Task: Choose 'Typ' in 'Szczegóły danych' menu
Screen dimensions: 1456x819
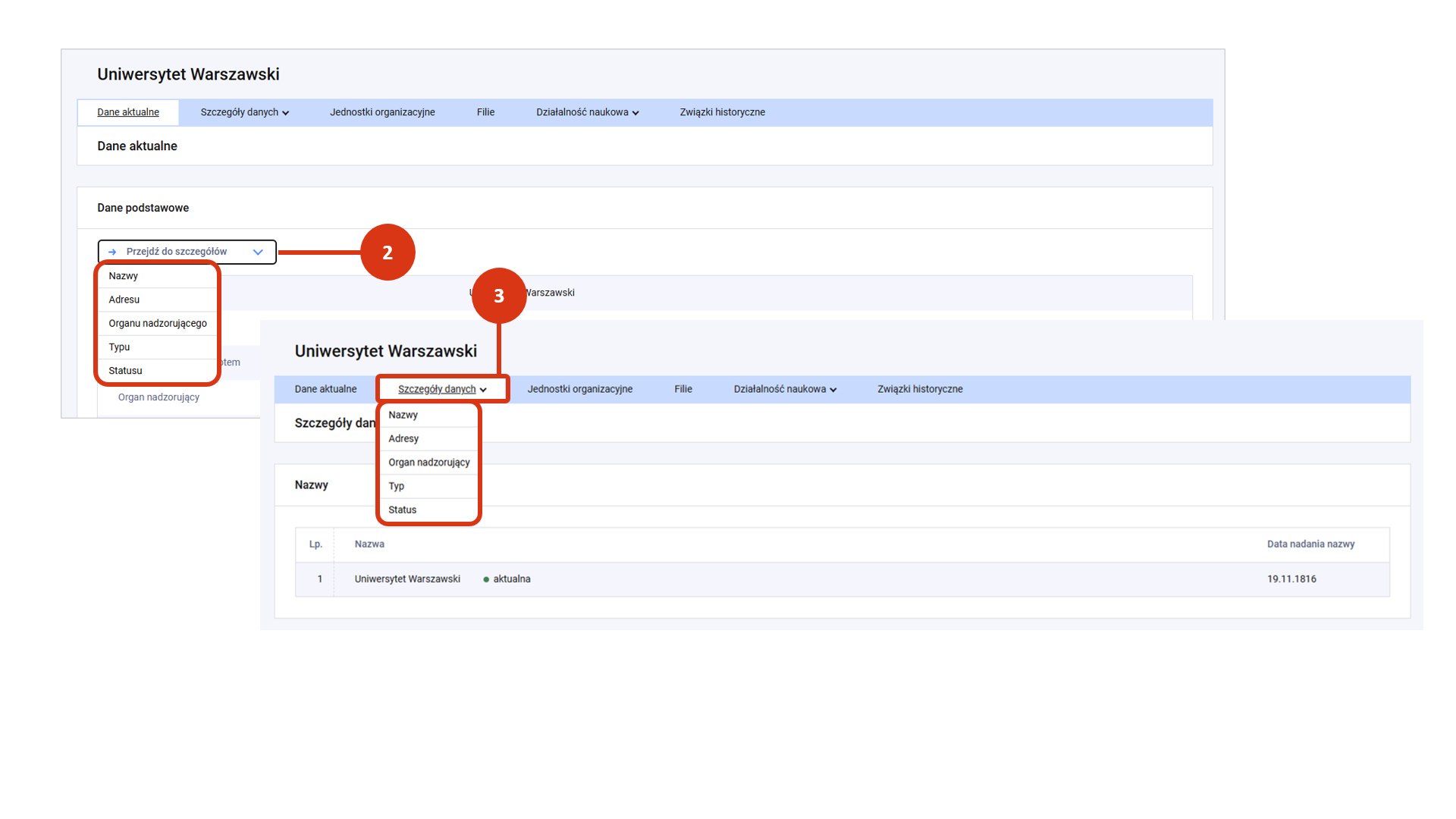Action: pos(396,486)
